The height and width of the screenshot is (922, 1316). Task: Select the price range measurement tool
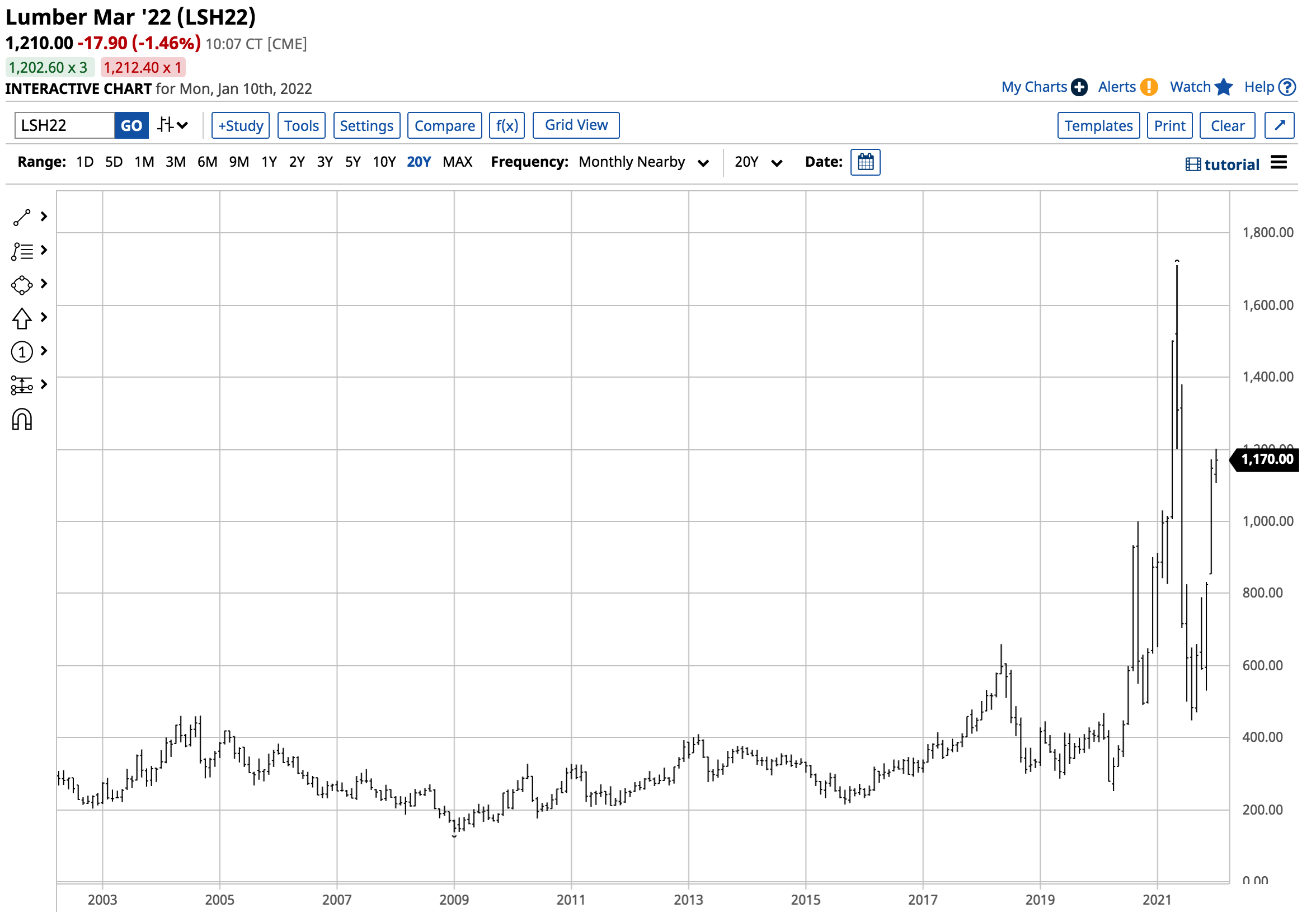pos(22,385)
